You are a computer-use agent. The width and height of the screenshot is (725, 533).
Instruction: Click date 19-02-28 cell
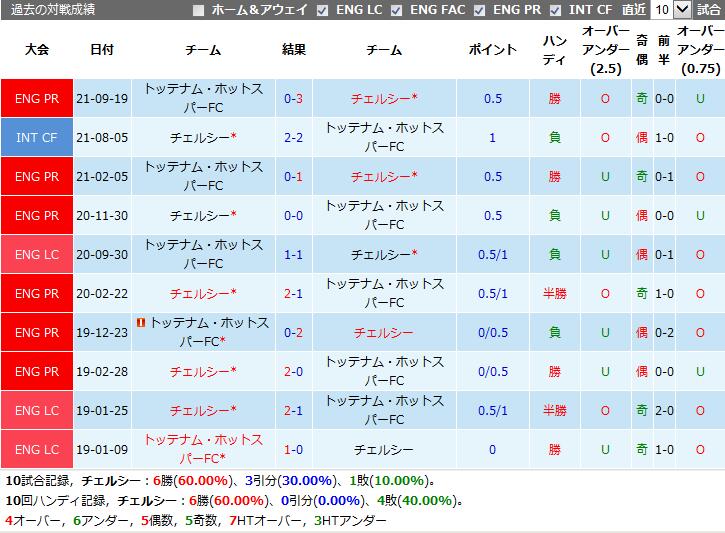102,372
